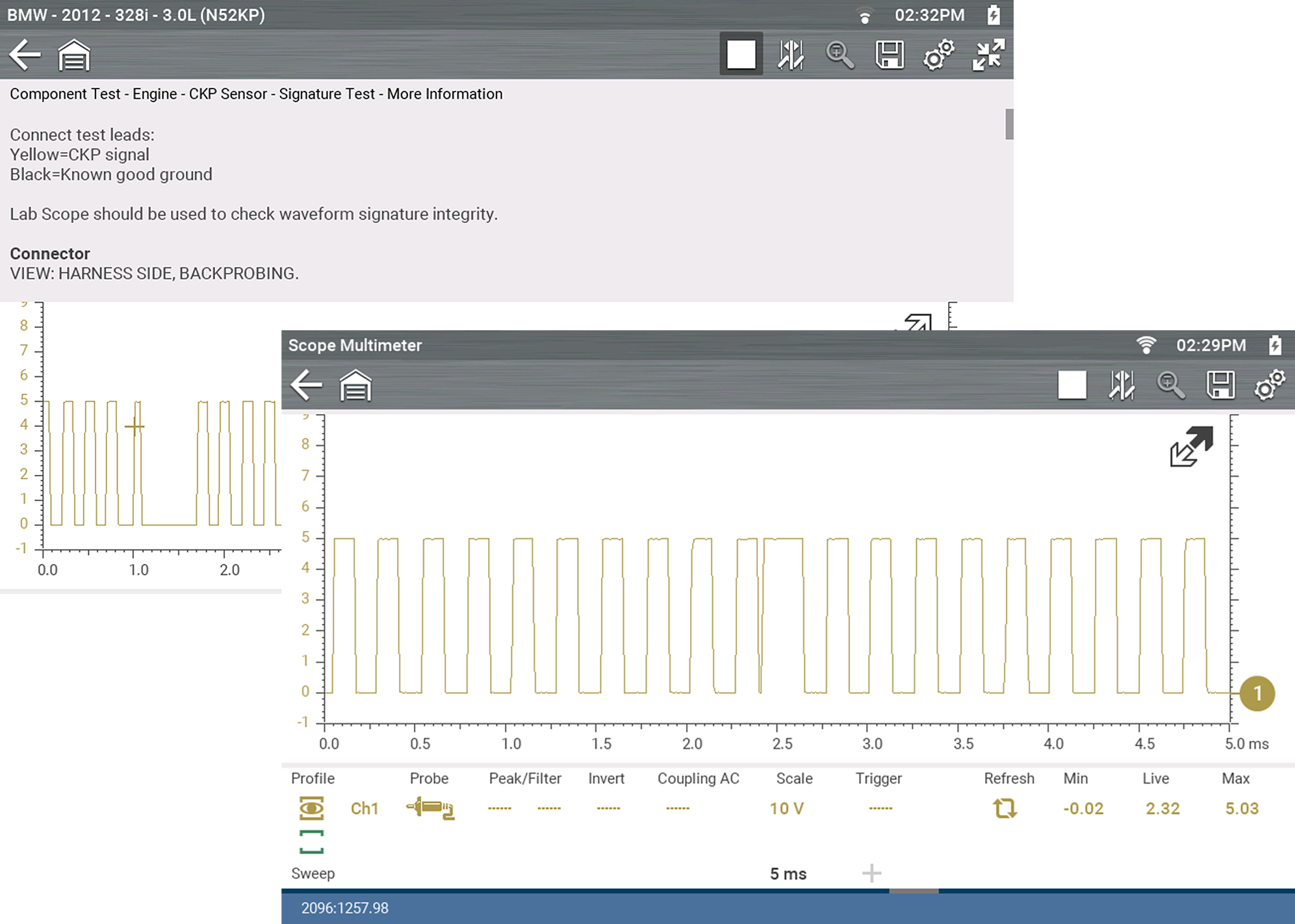This screenshot has height=924, width=1295.
Task: Click the back arrow in Scope Multimeter
Action: tap(306, 385)
